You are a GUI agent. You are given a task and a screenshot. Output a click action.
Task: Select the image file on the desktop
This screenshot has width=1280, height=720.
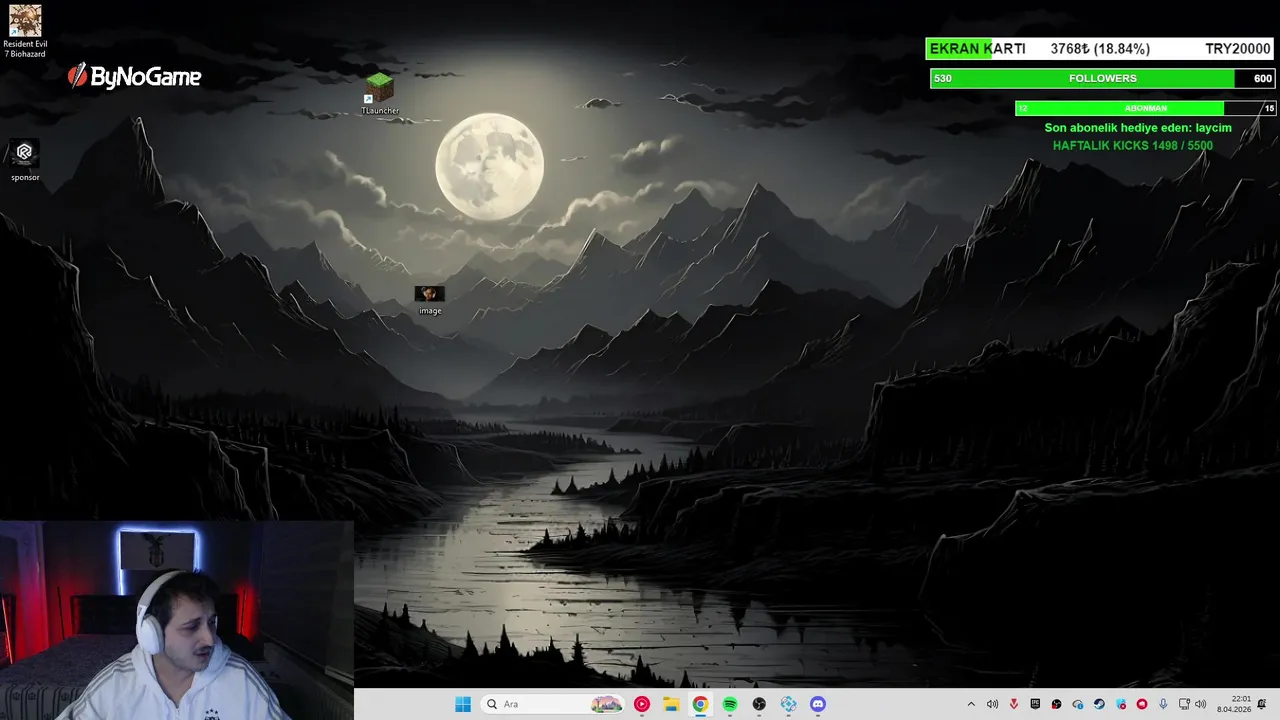(430, 300)
